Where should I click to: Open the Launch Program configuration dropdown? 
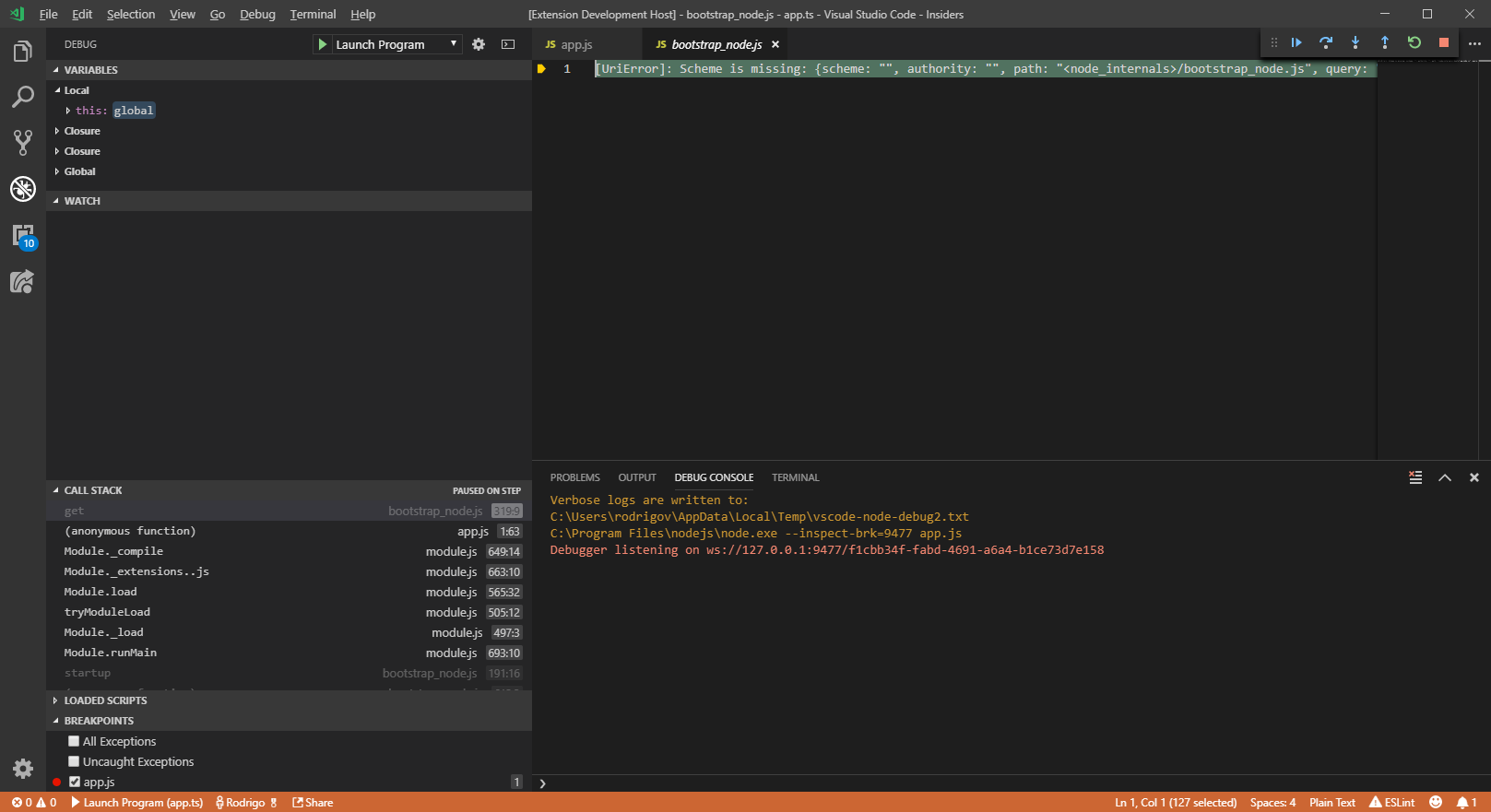pos(396,44)
